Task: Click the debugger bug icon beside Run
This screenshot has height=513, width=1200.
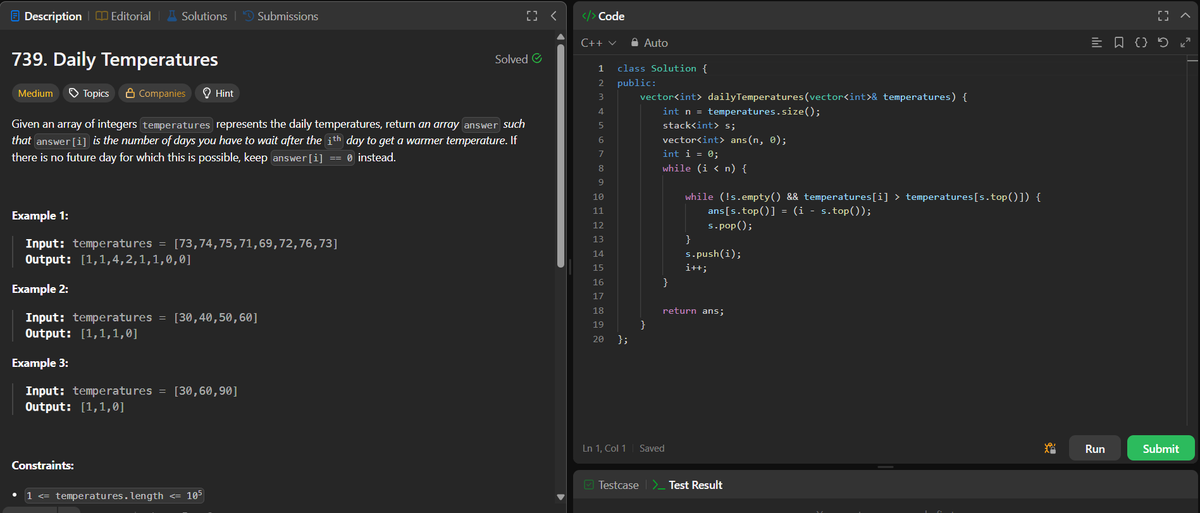Action: [x=1049, y=449]
